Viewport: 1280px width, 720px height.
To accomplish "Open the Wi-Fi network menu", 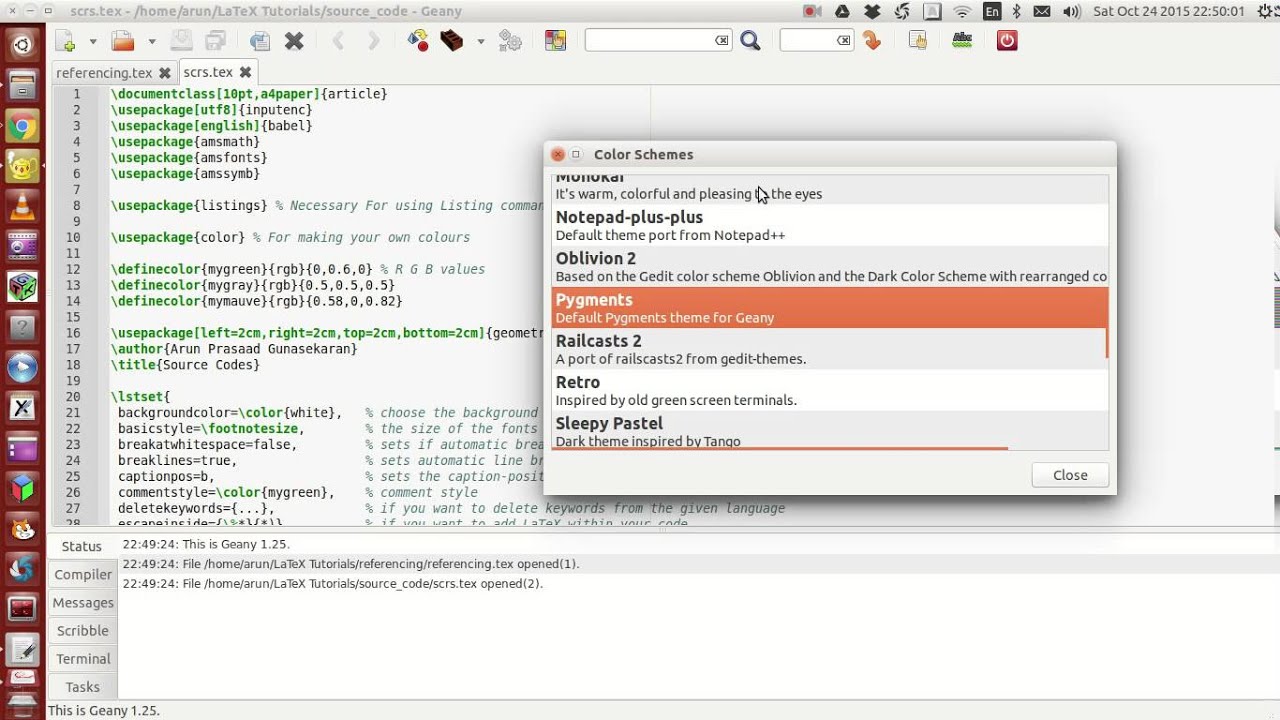I will coord(962,12).
